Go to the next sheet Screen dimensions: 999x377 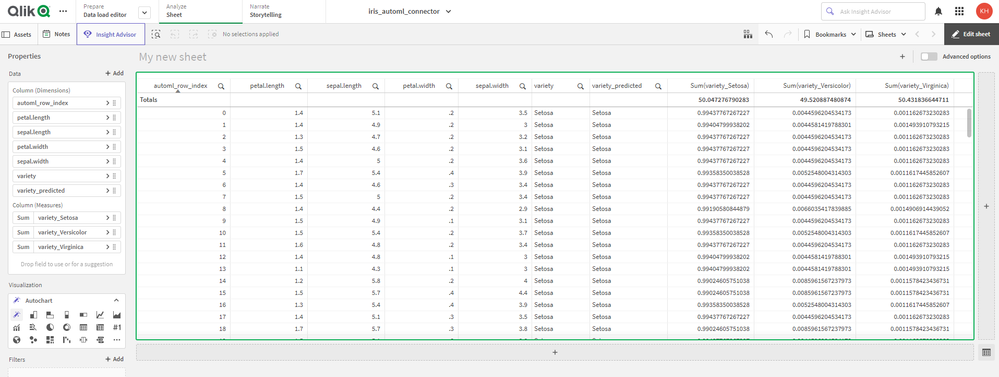[x=933, y=34]
